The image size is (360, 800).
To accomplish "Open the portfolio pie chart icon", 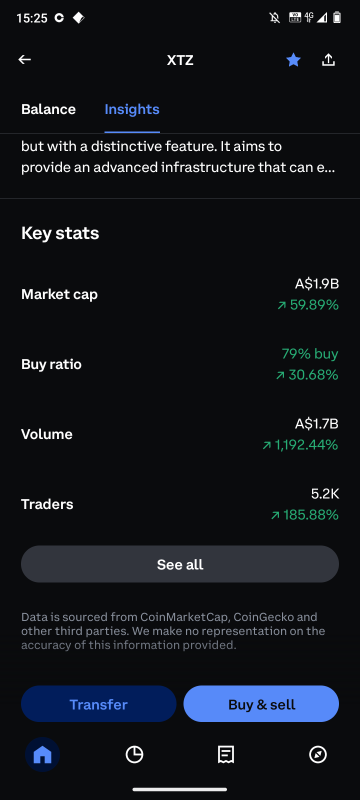I will click(x=134, y=755).
